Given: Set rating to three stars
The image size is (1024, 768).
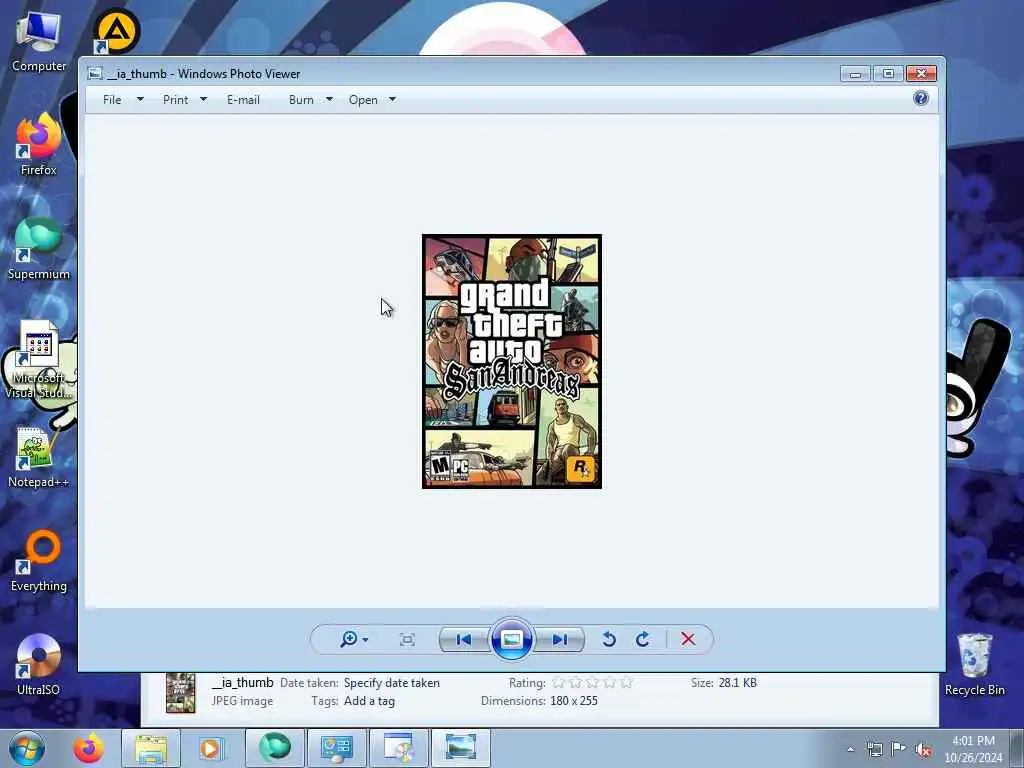Looking at the screenshot, I should click(x=592, y=683).
